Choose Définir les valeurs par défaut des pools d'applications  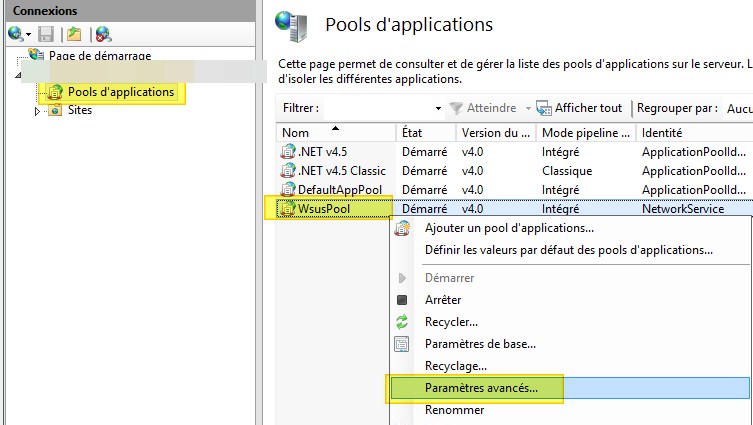(569, 250)
